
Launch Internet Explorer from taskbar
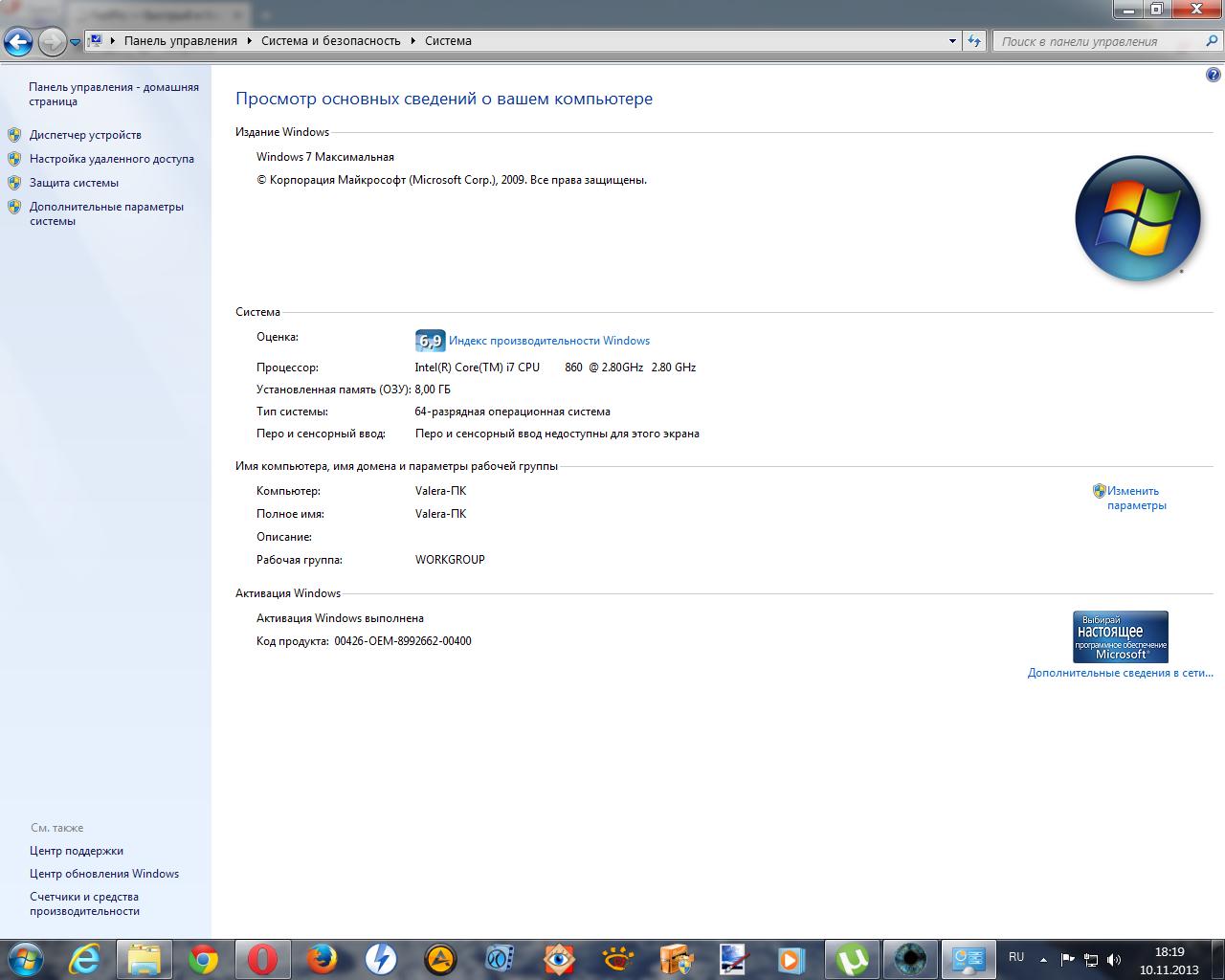point(85,959)
